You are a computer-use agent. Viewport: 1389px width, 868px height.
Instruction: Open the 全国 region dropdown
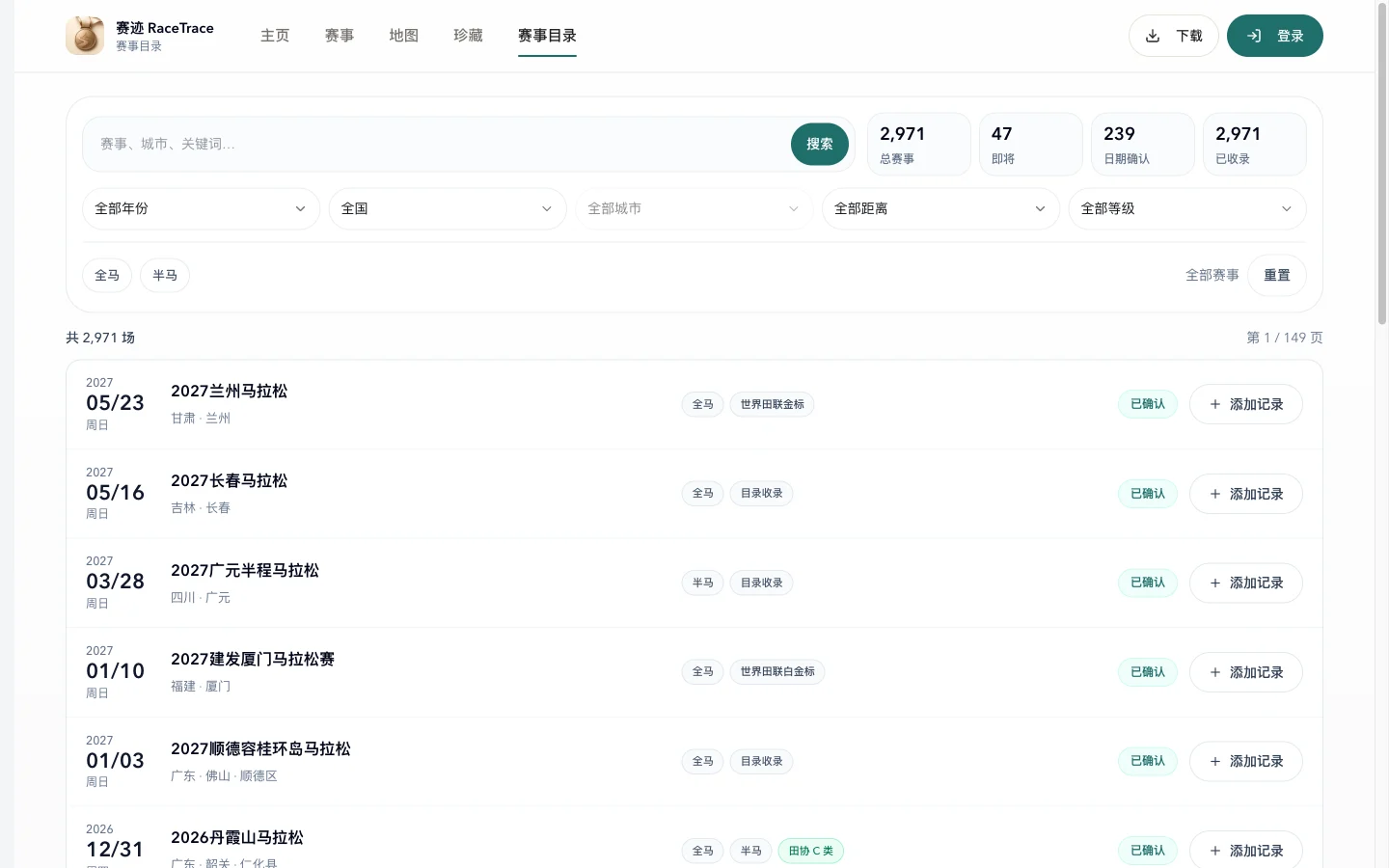coord(448,208)
